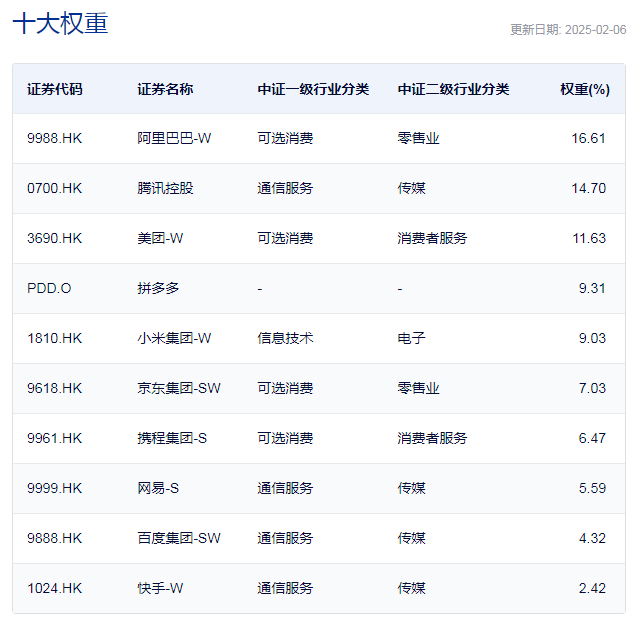Select the name 京东集团-SW

tap(179, 388)
